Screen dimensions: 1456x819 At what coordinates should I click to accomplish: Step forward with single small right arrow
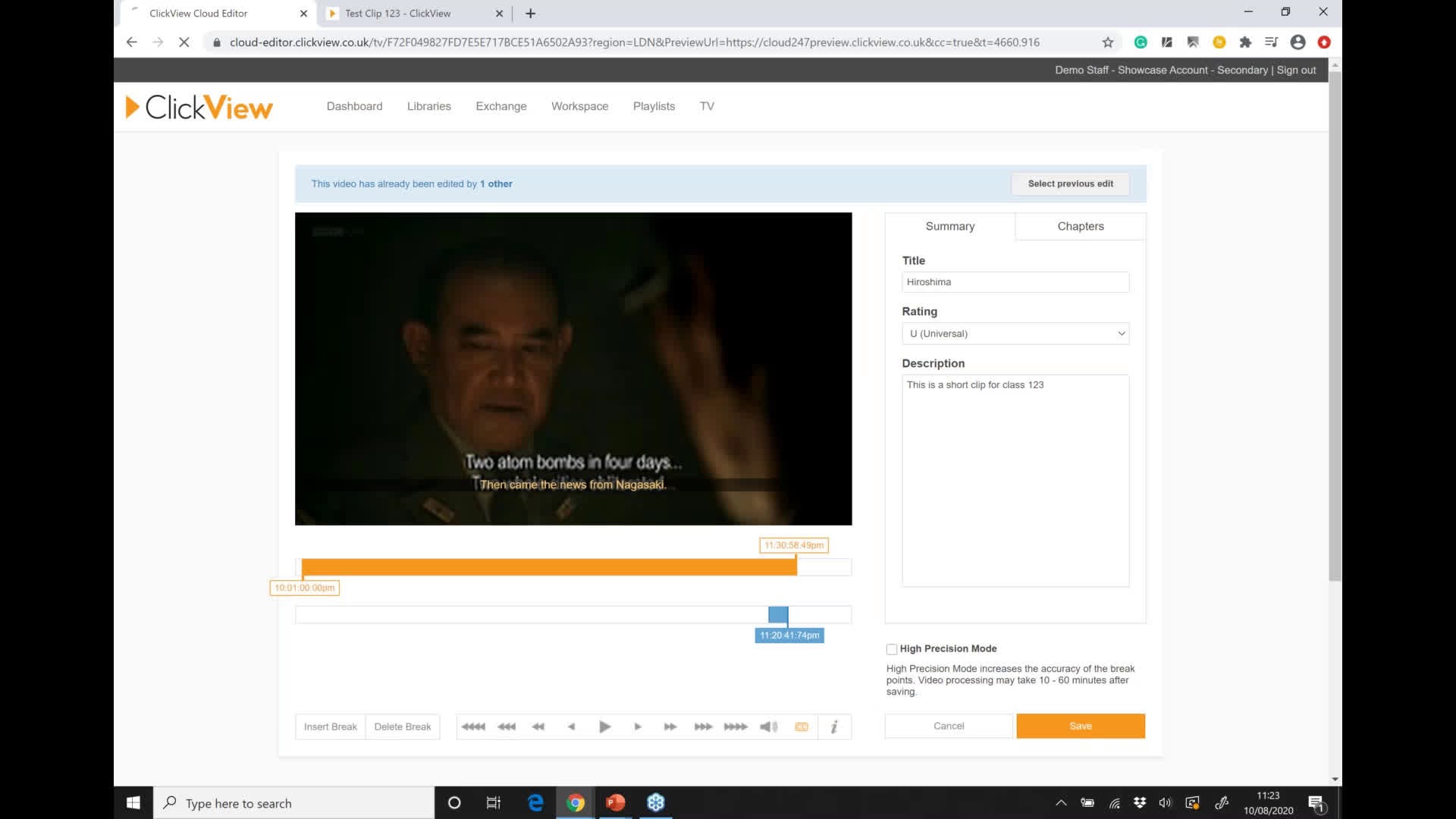638,726
